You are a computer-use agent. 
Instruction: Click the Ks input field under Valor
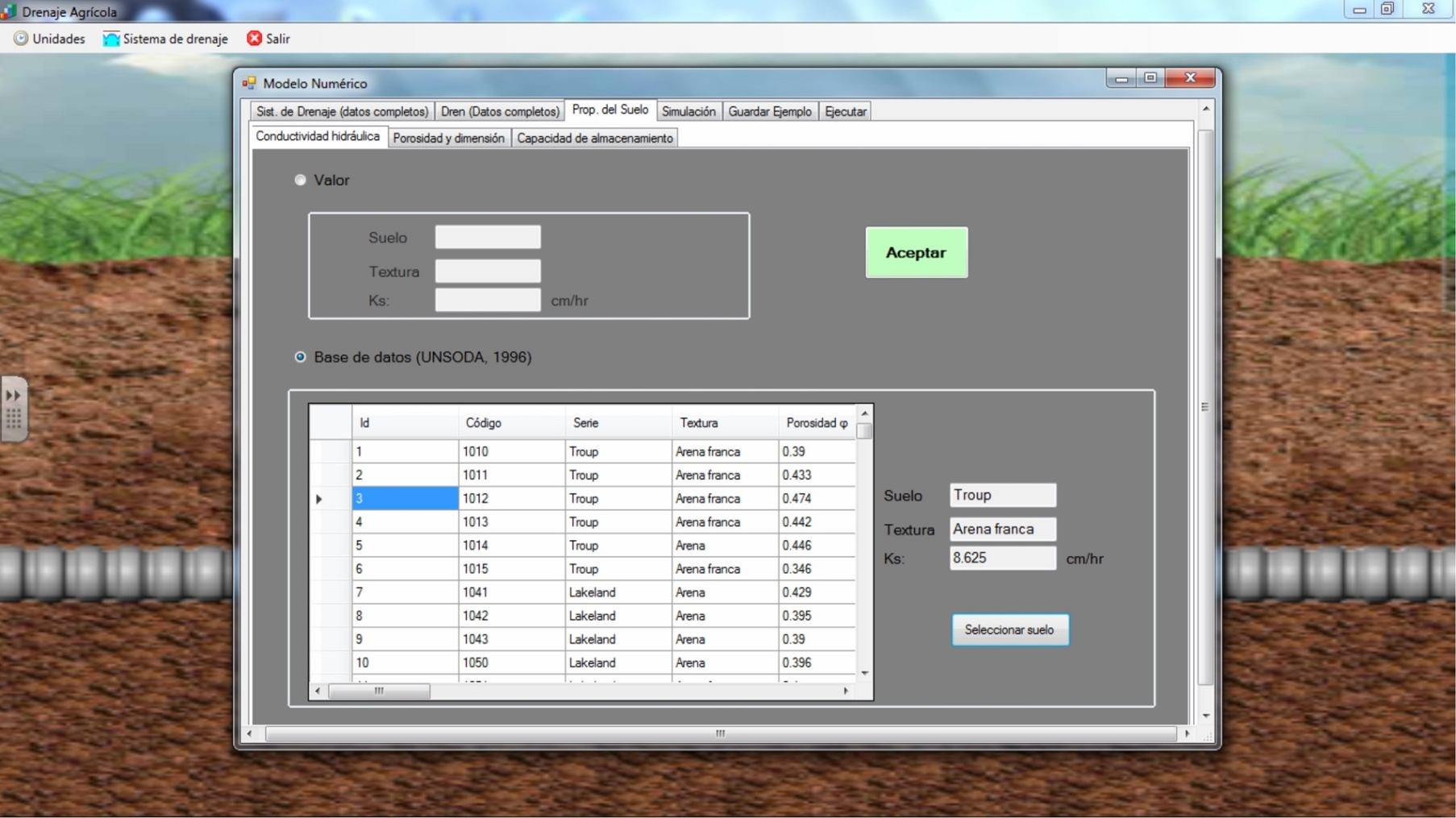[487, 300]
